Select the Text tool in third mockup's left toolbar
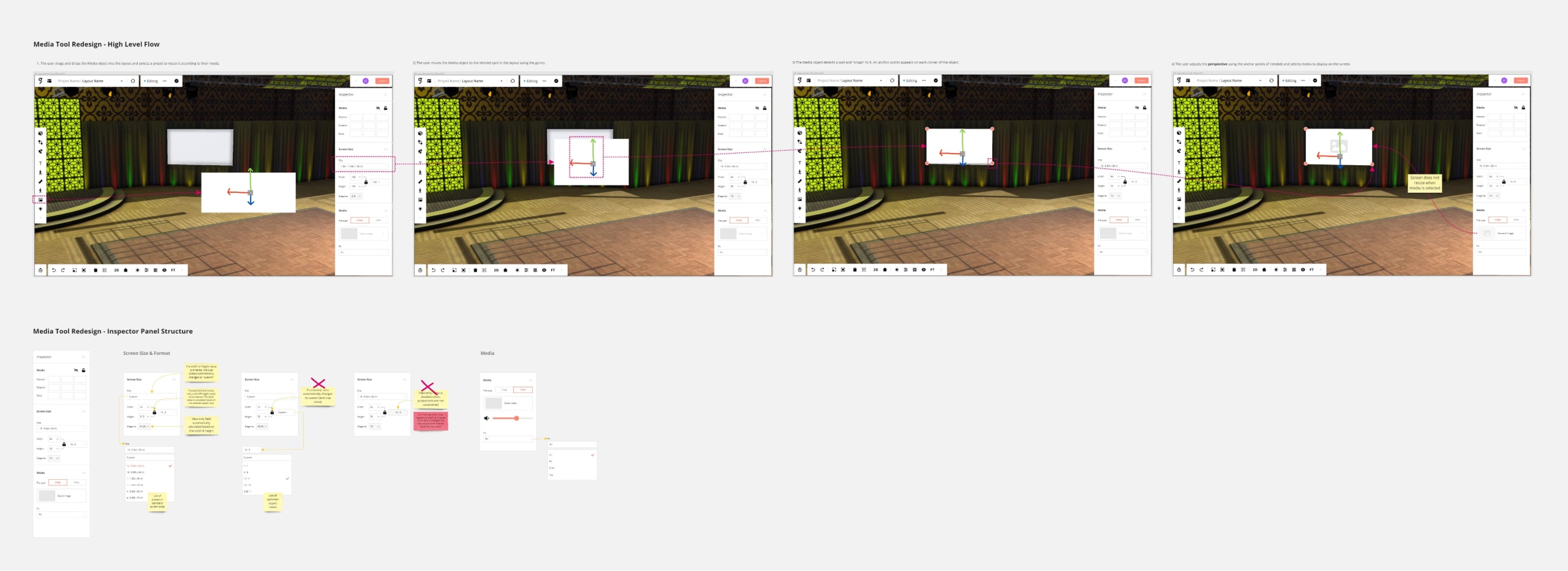The height and width of the screenshot is (571, 1568). (x=800, y=163)
